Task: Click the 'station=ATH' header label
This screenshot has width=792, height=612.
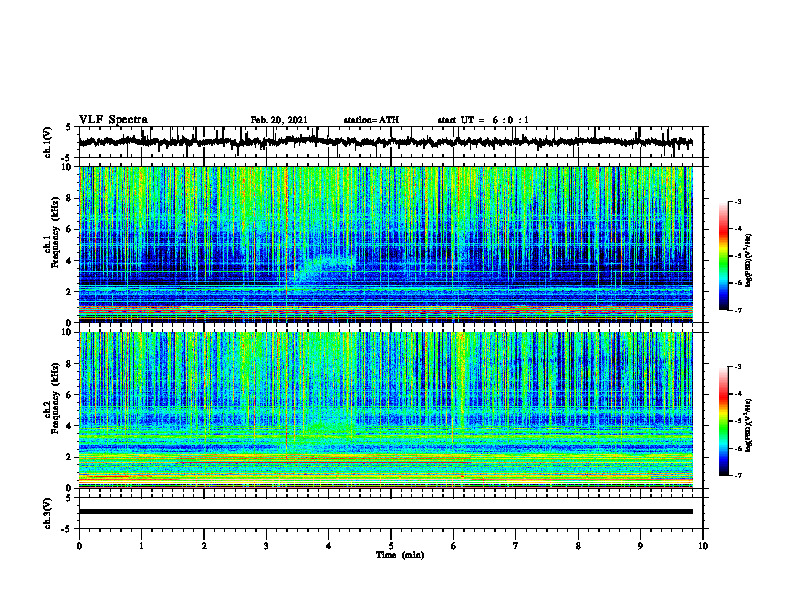Action: (371, 120)
